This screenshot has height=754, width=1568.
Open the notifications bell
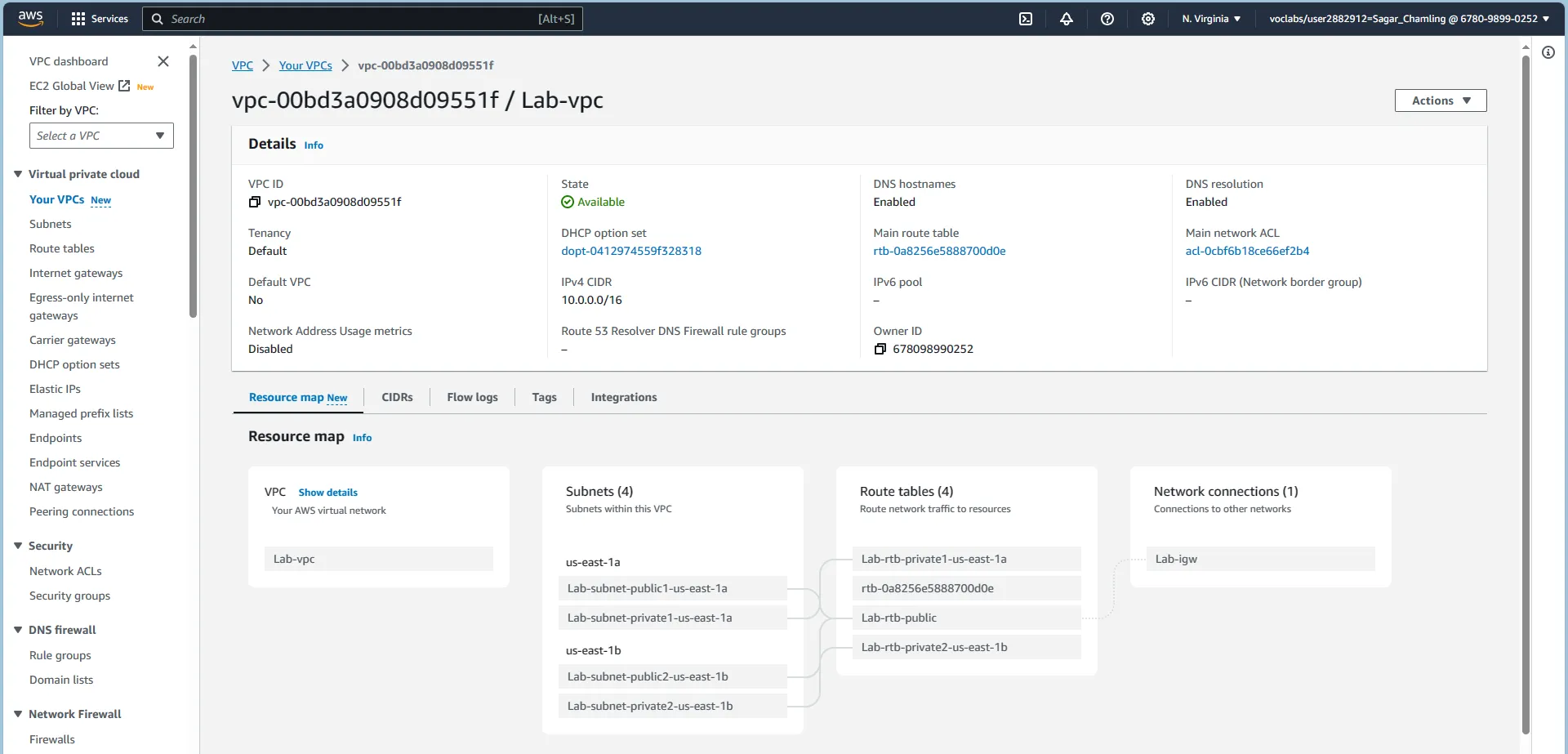[1067, 19]
